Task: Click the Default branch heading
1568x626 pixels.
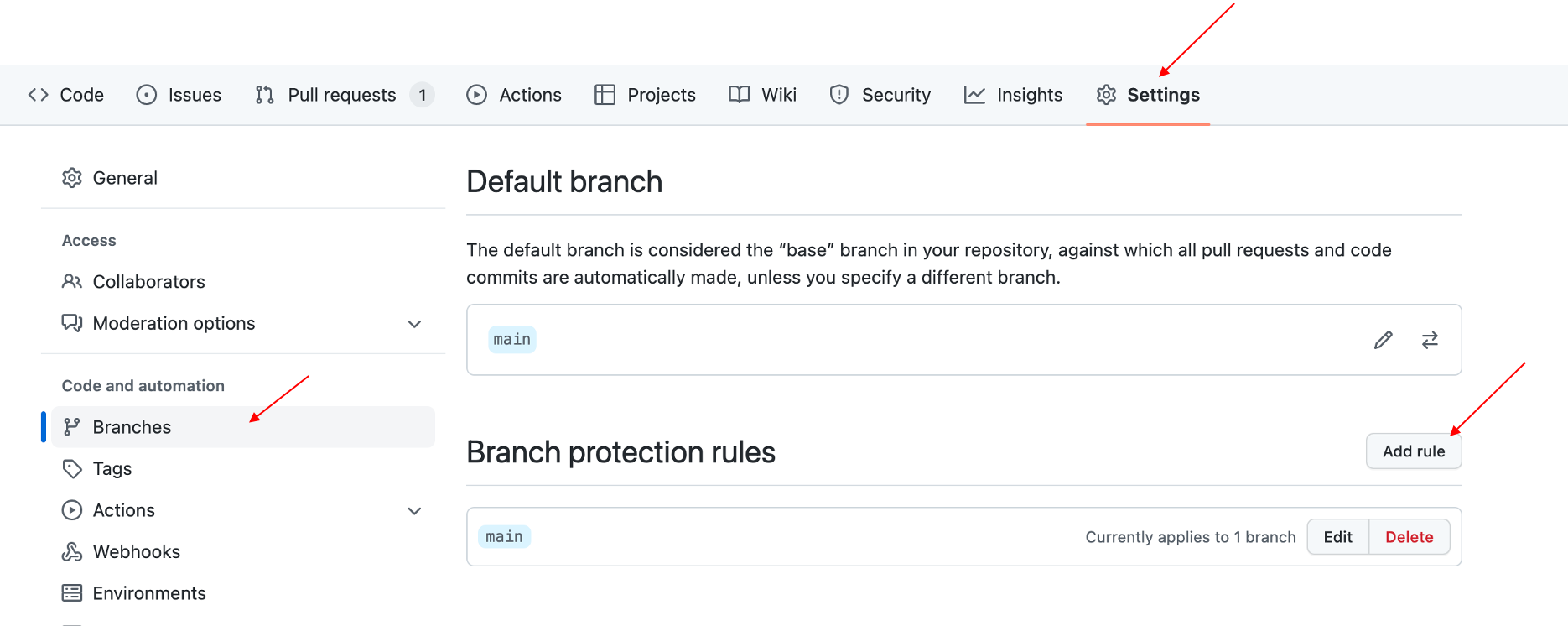Action: pos(564,182)
